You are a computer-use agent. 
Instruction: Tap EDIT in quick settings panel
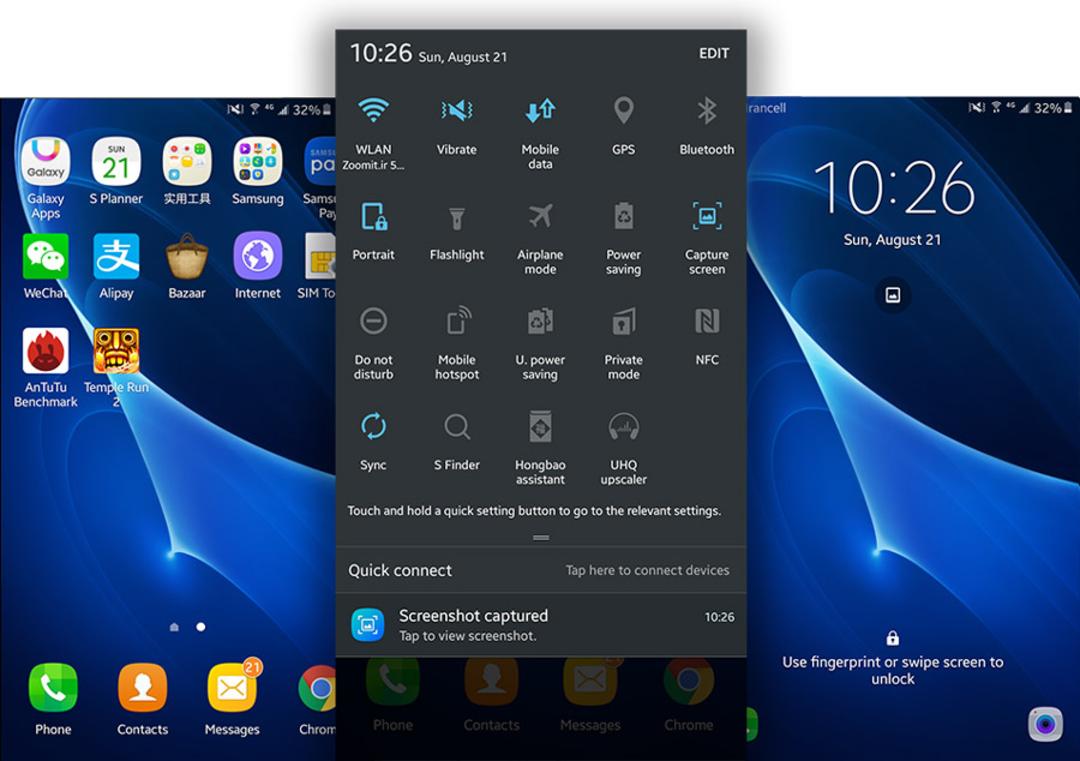tap(714, 54)
